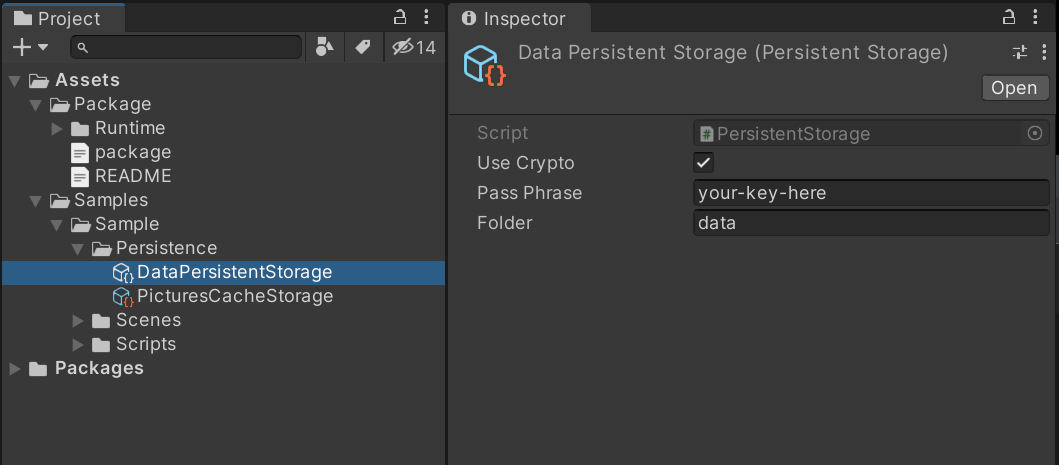Click the PersistentStorage script object picker
This screenshot has width=1059, height=465.
click(x=1035, y=133)
